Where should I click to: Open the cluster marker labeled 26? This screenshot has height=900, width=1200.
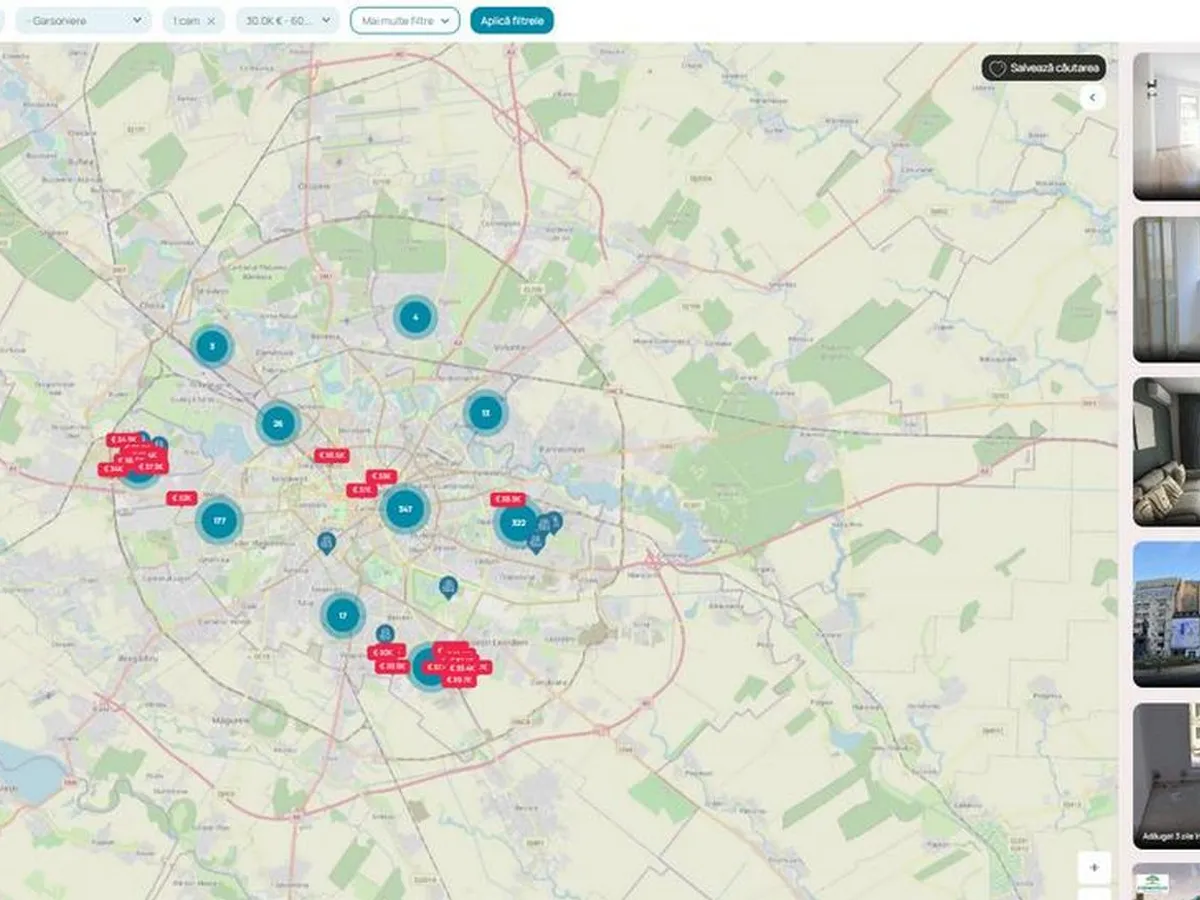[278, 423]
